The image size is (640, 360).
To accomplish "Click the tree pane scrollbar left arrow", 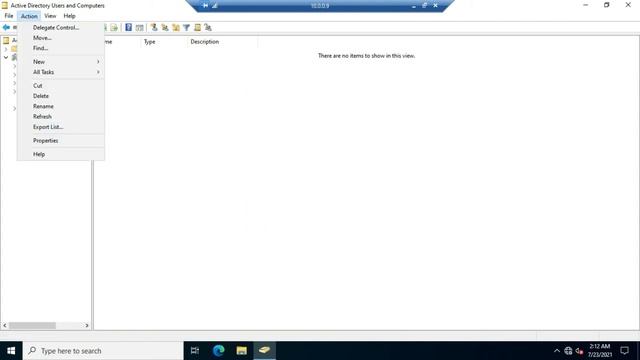I will click(5, 325).
